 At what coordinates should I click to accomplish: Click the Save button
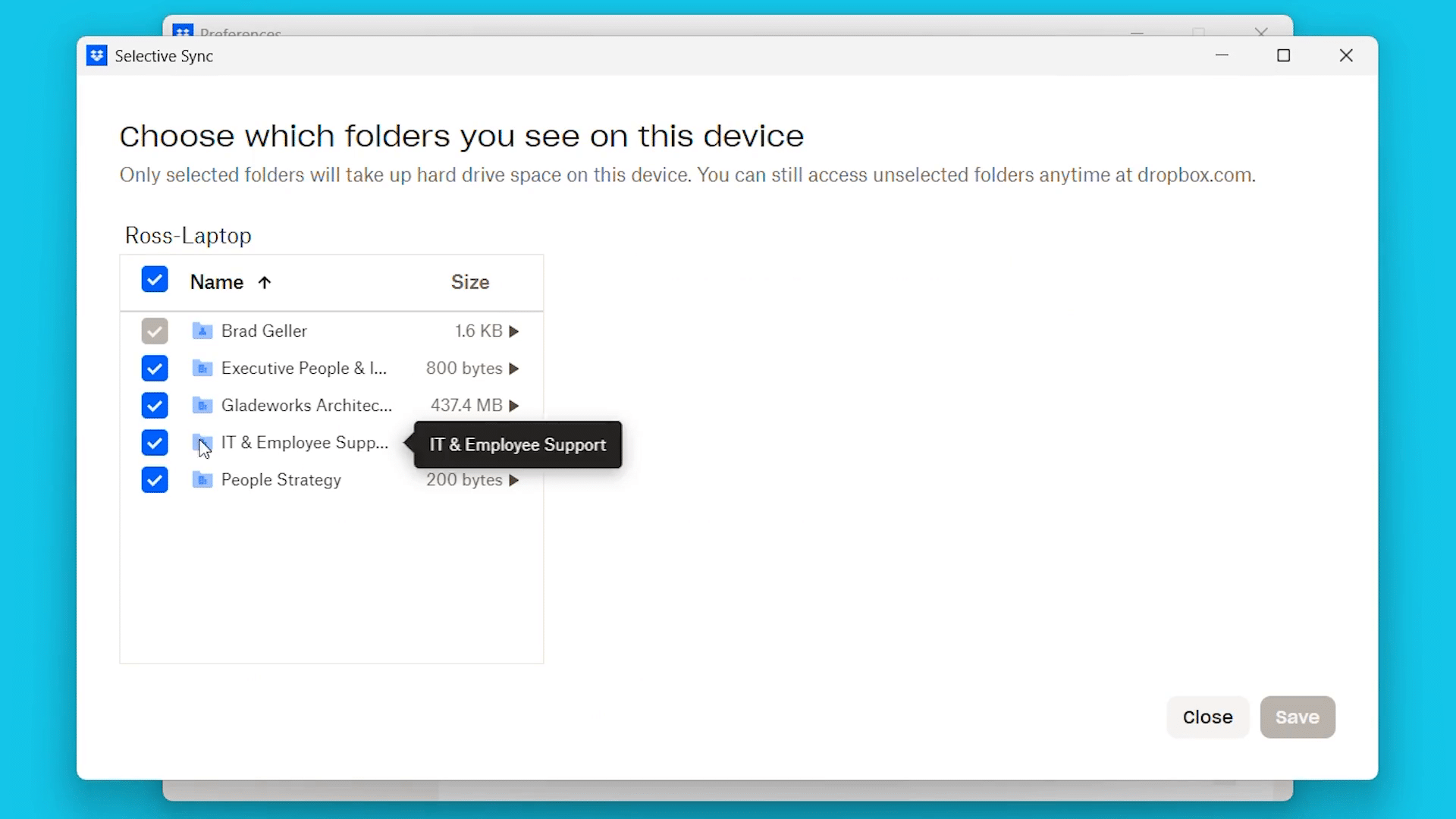pyautogui.click(x=1298, y=717)
